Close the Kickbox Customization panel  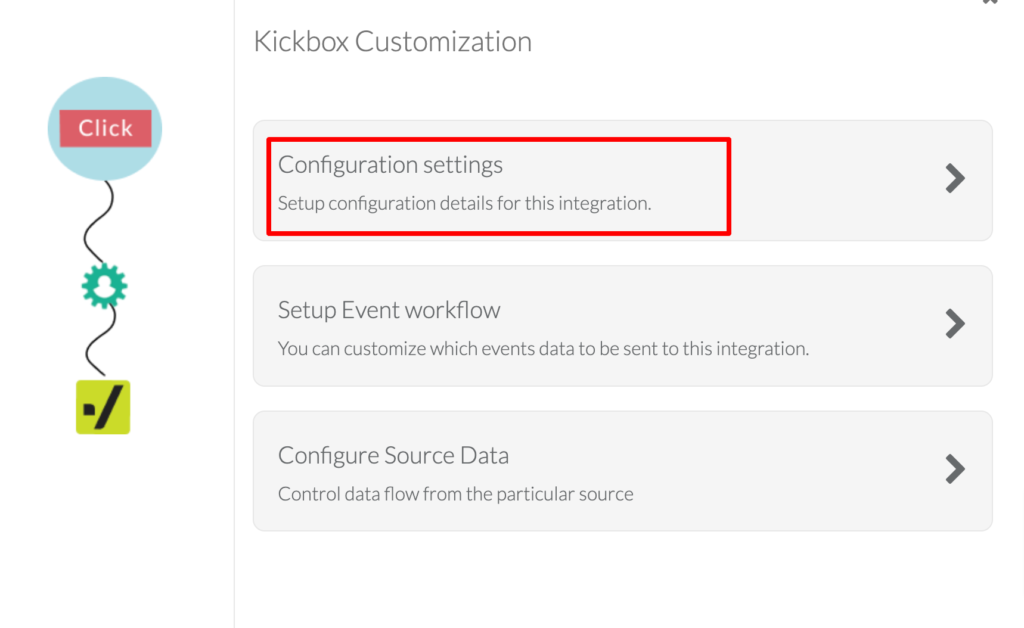[989, 3]
